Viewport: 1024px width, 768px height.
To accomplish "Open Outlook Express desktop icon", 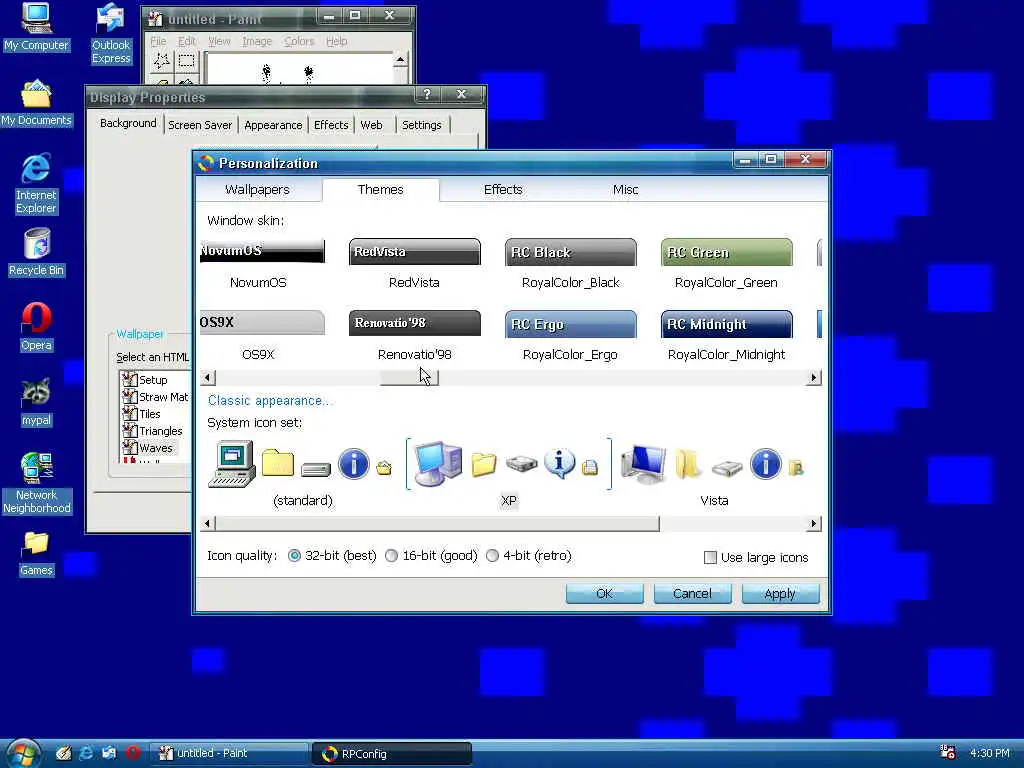I will tap(110, 33).
